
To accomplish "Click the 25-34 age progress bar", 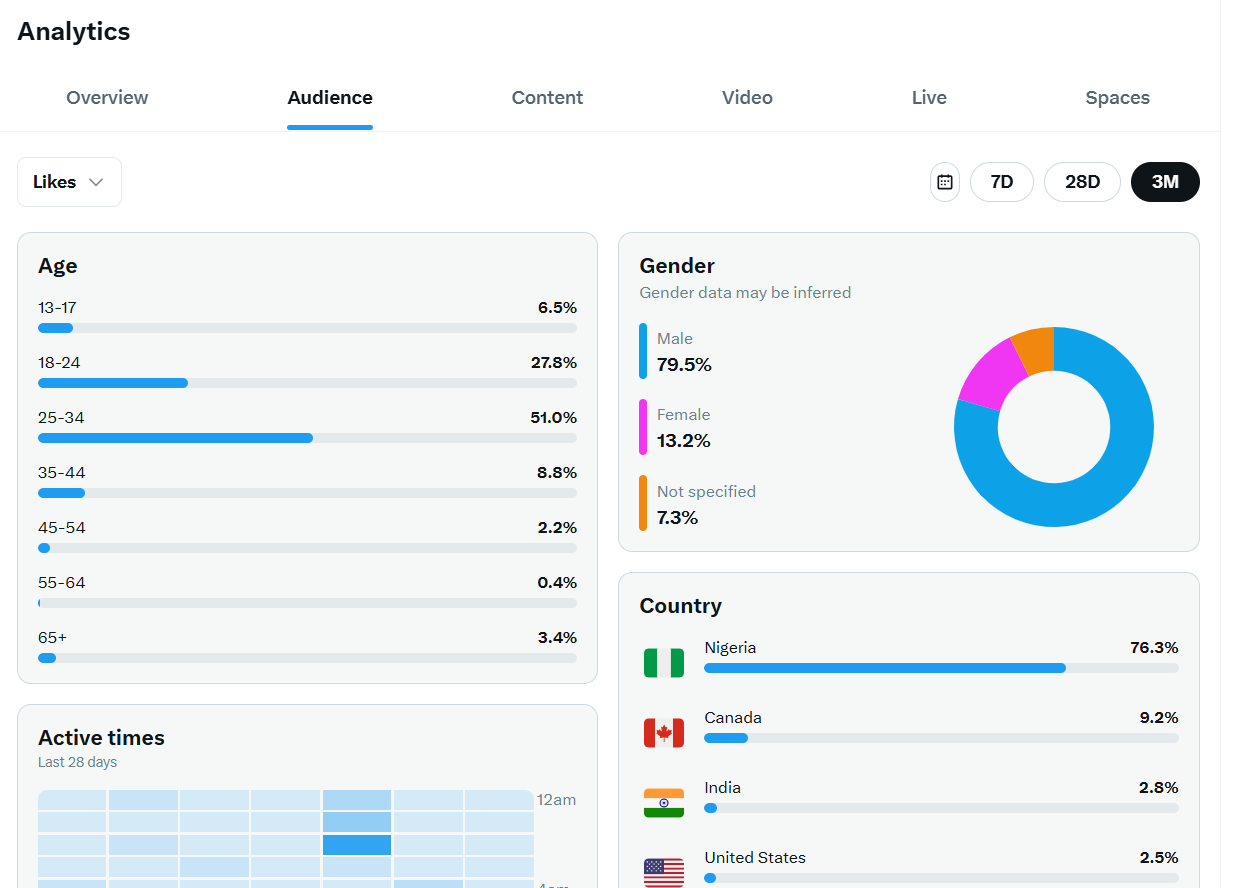I will click(x=307, y=438).
